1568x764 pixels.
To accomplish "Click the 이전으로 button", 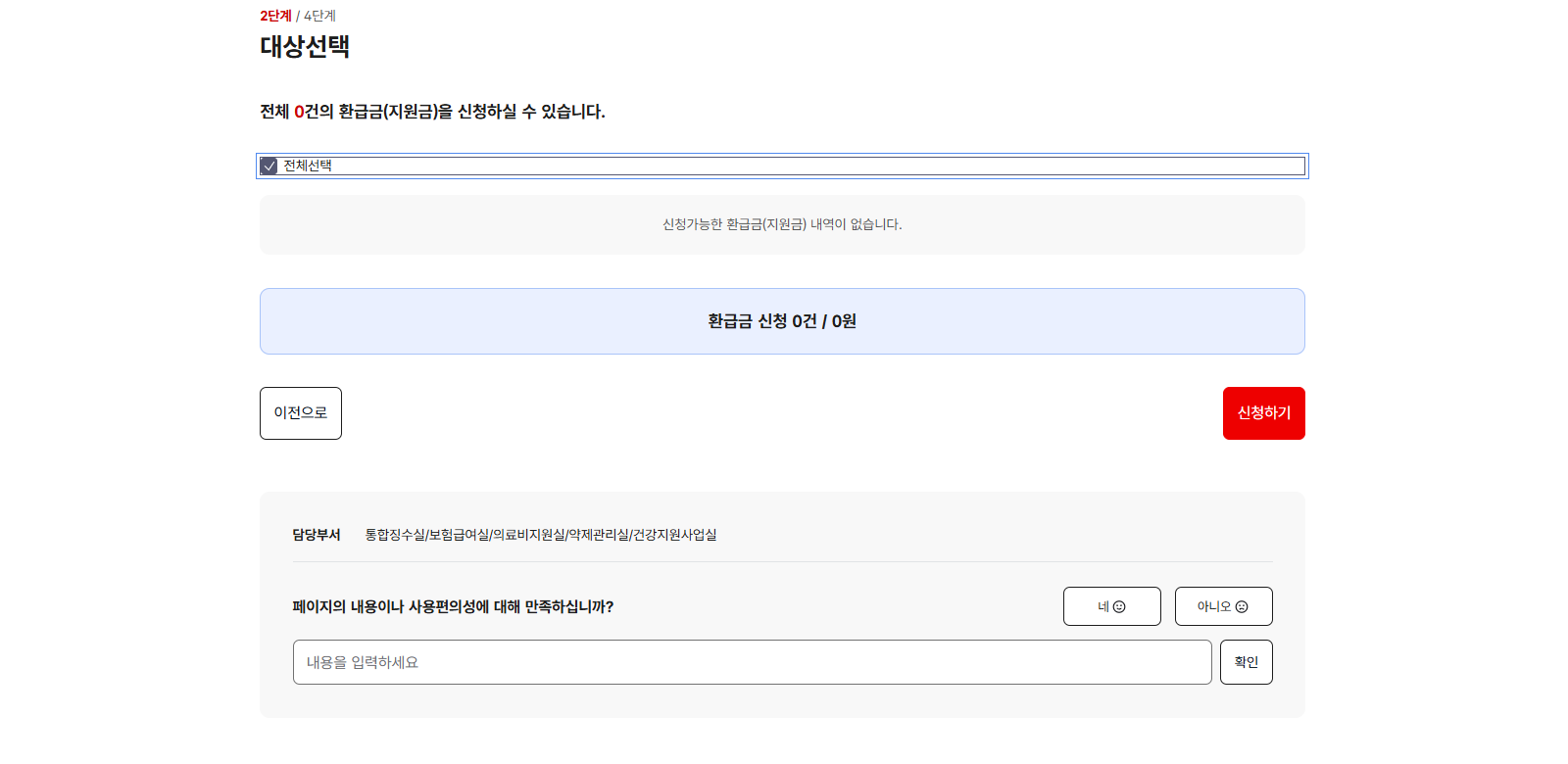I will click(301, 413).
